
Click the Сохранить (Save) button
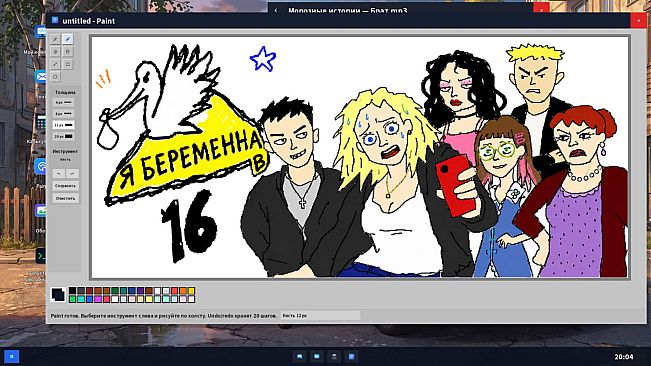click(x=65, y=186)
